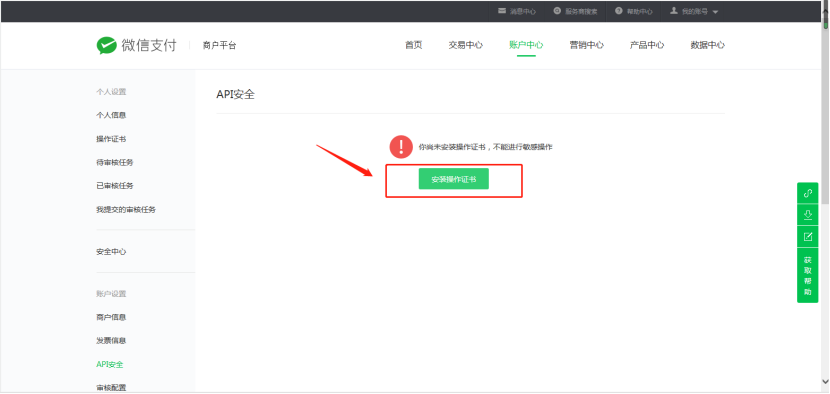The width and height of the screenshot is (830, 394).
Task: Go to 安全中心 in the sidebar
Action: click(x=111, y=252)
